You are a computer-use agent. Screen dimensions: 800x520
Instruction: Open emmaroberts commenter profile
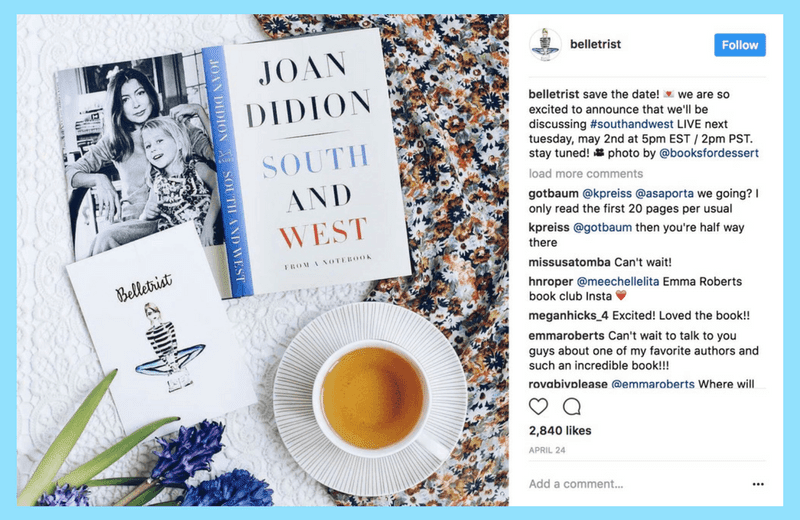566,336
